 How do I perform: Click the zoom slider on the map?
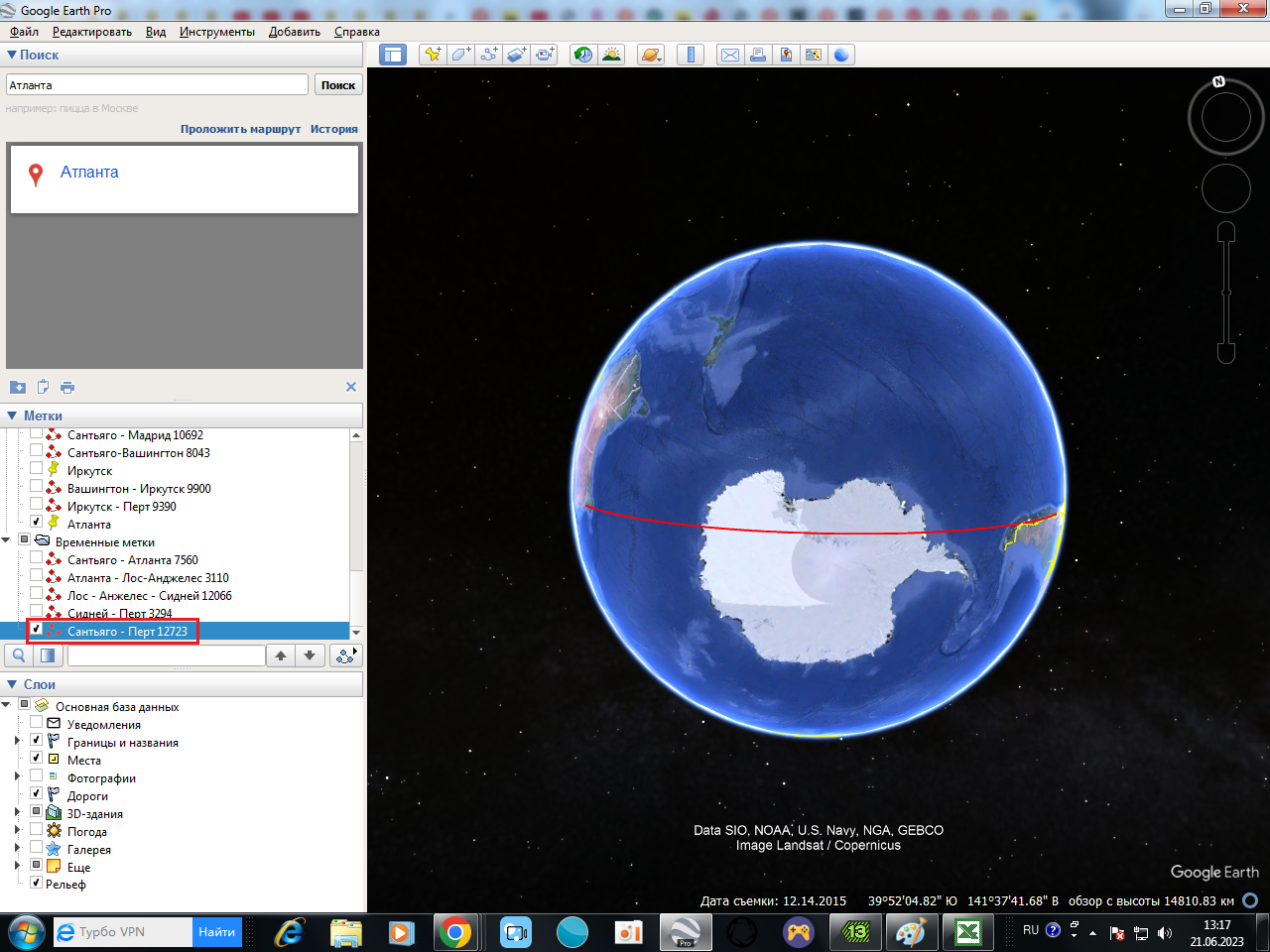click(x=1226, y=292)
